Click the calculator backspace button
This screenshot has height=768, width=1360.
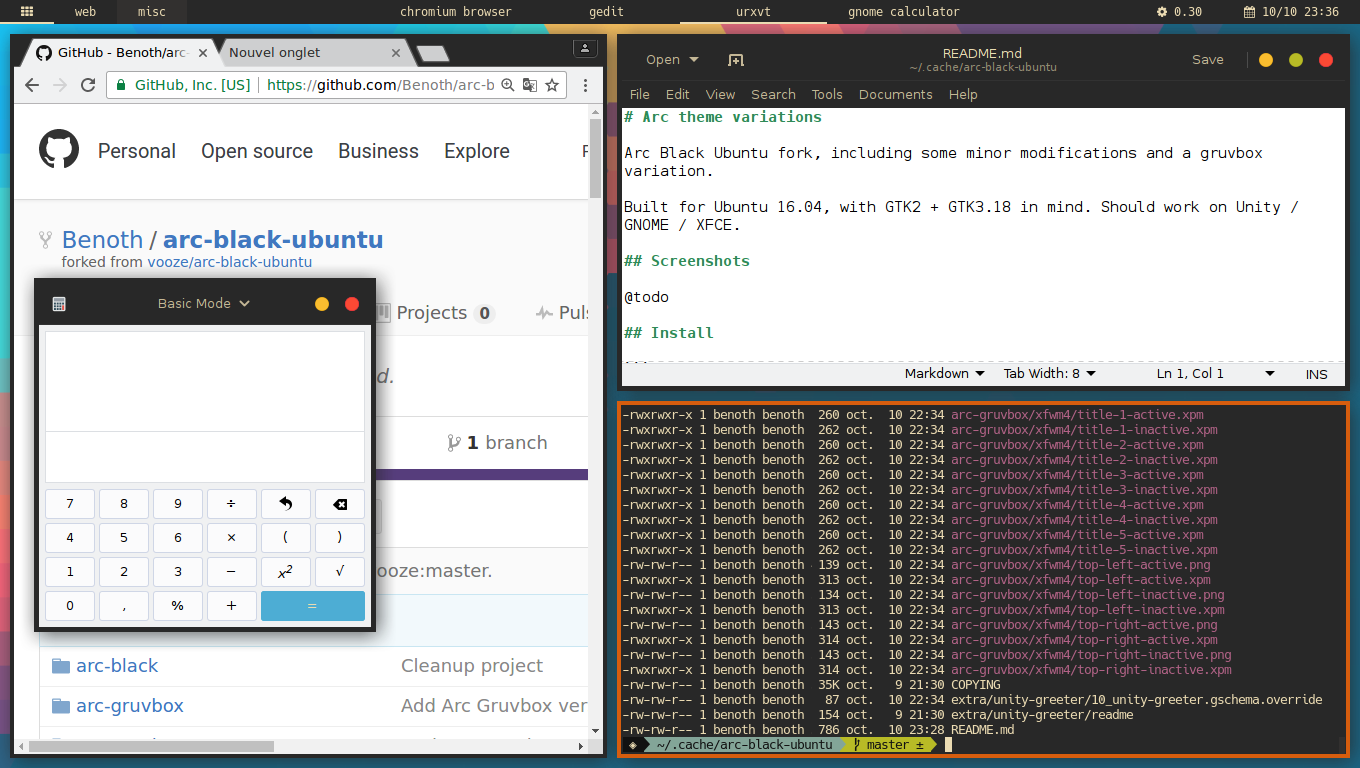(x=340, y=504)
